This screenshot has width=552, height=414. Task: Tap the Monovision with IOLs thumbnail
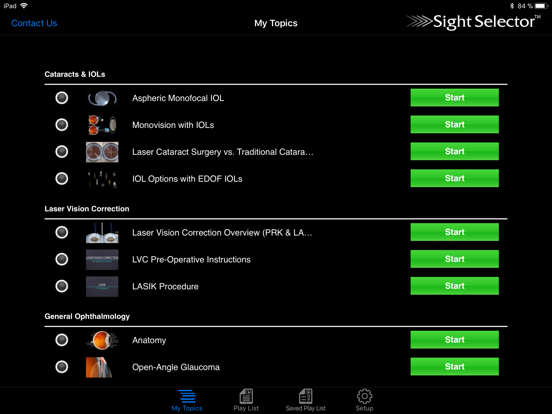[102, 125]
